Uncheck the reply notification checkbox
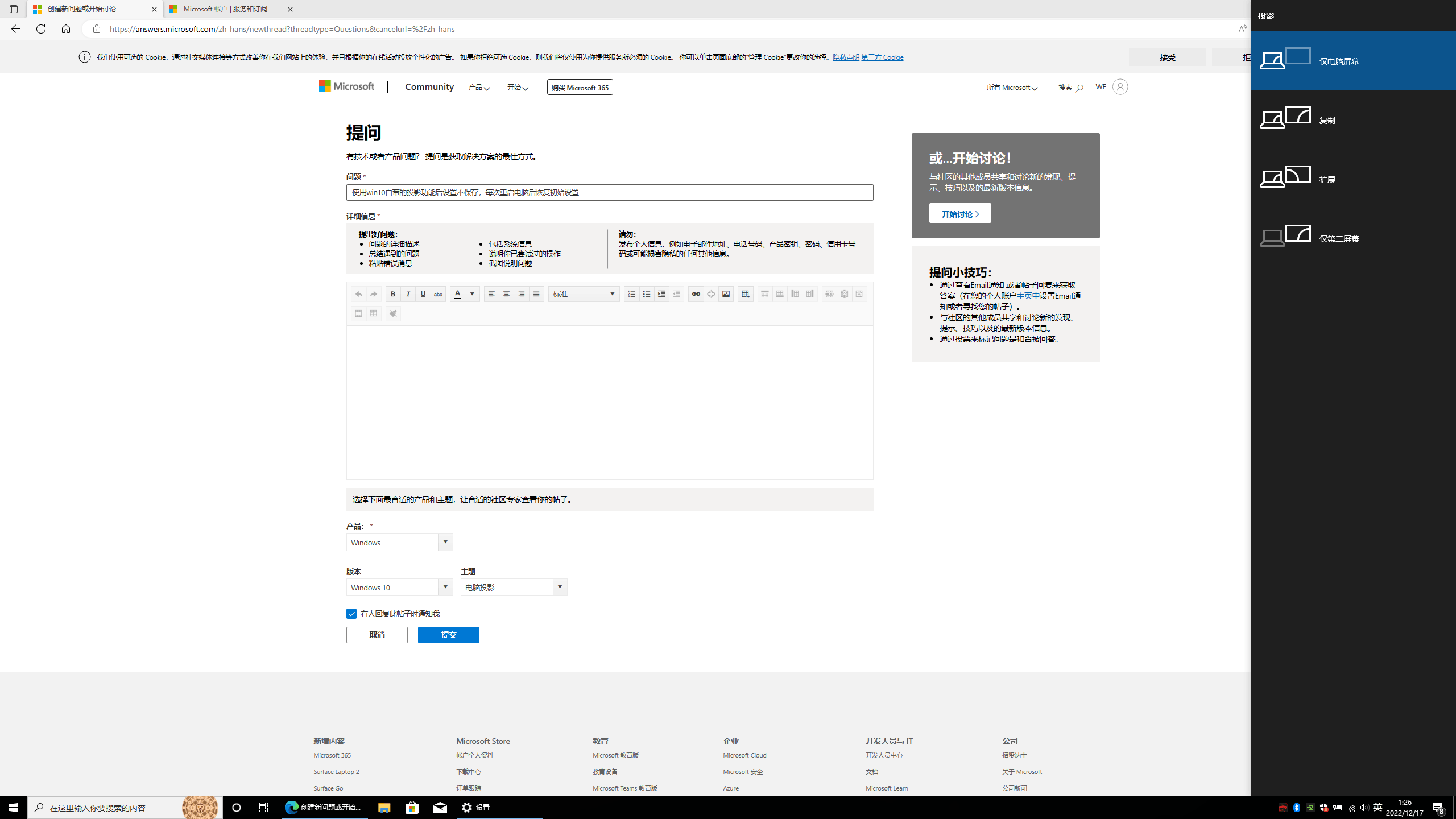The height and width of the screenshot is (819, 1456). [x=351, y=614]
